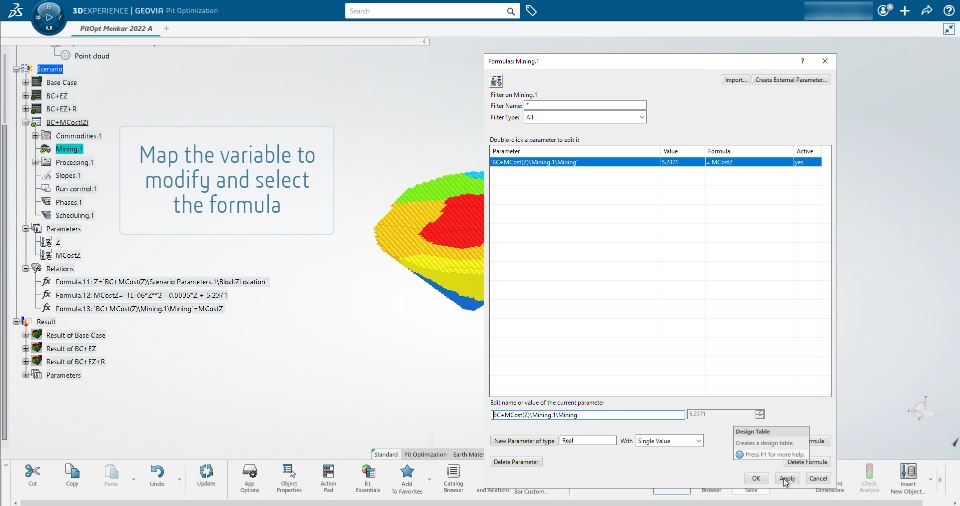The image size is (960, 506).
Task: Click the view orientation robot in the viewport
Action: pyautogui.click(x=921, y=409)
